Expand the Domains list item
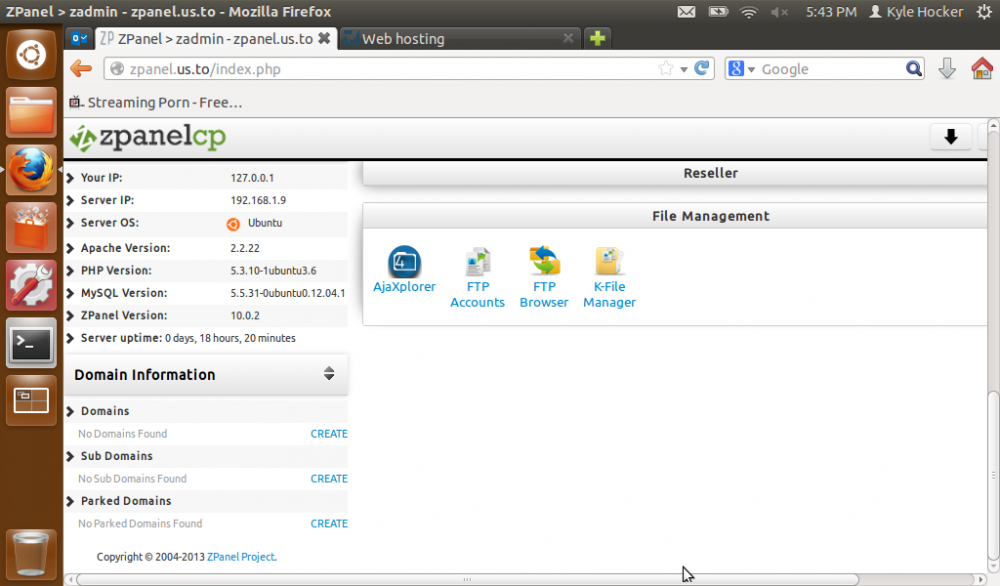This screenshot has height=586, width=1000. point(105,411)
